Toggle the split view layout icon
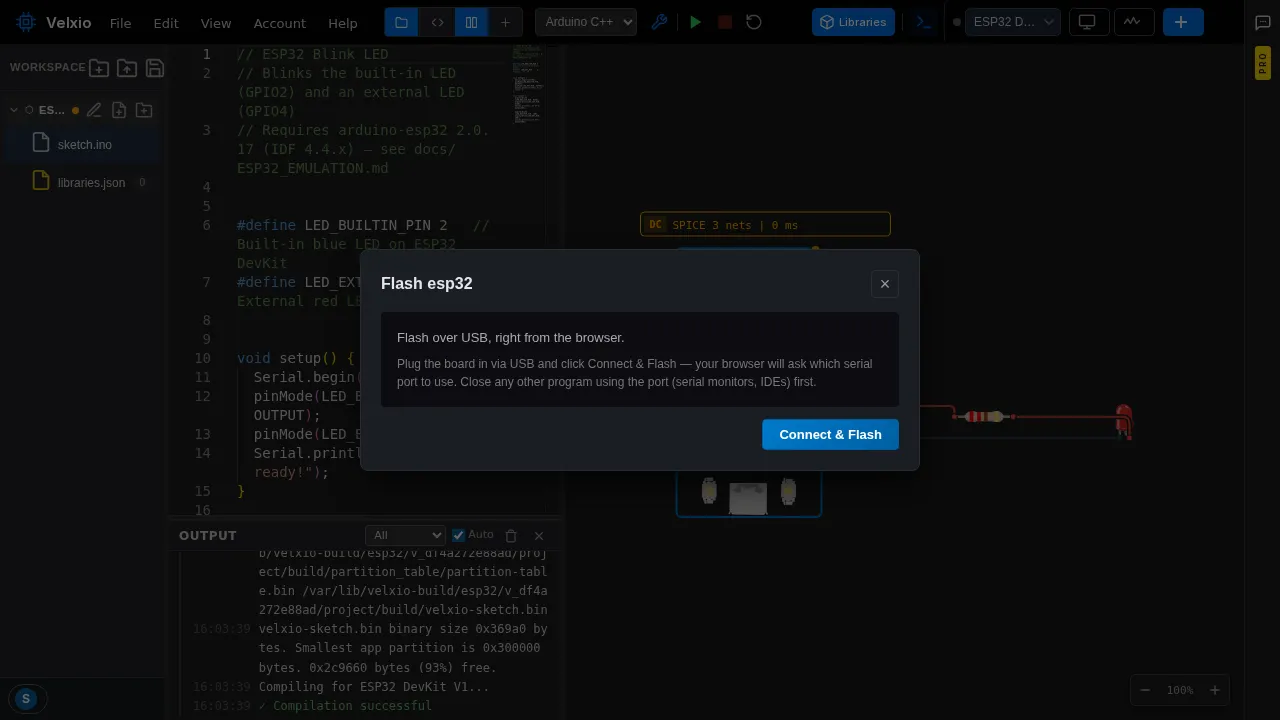 [471, 22]
